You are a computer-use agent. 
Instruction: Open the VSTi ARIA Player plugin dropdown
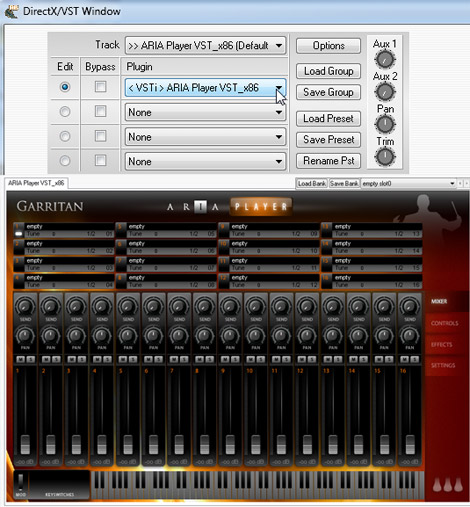[x=205, y=88]
